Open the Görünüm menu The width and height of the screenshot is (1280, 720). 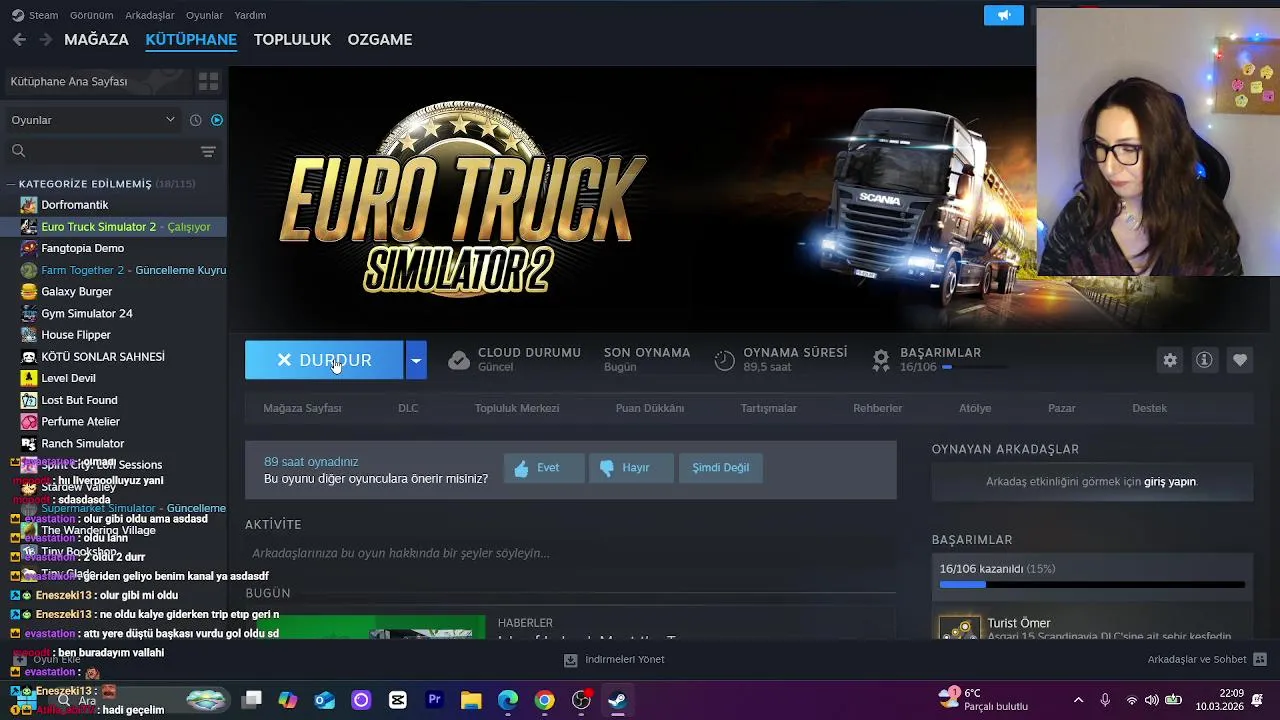pos(91,15)
